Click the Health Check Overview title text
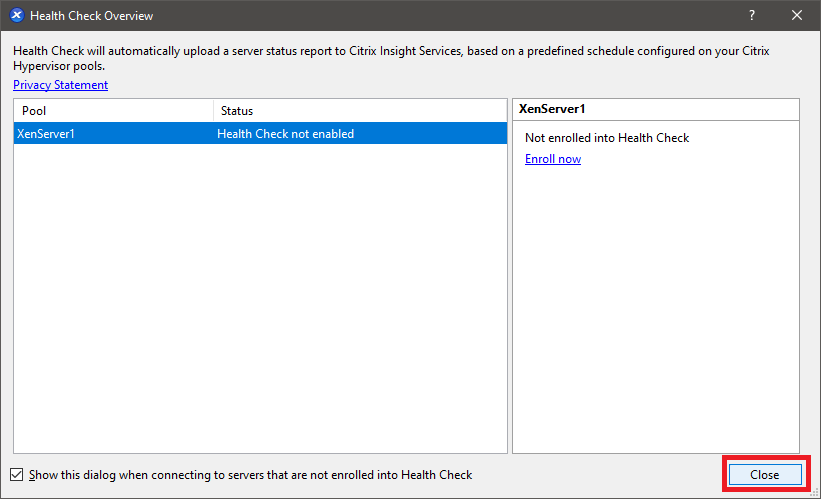 point(92,16)
